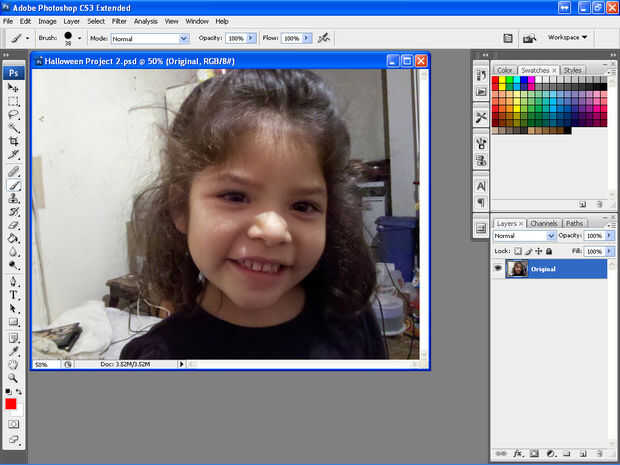This screenshot has height=465, width=620.
Task: Select the Brush tool in toolbox
Action: click(x=13, y=185)
